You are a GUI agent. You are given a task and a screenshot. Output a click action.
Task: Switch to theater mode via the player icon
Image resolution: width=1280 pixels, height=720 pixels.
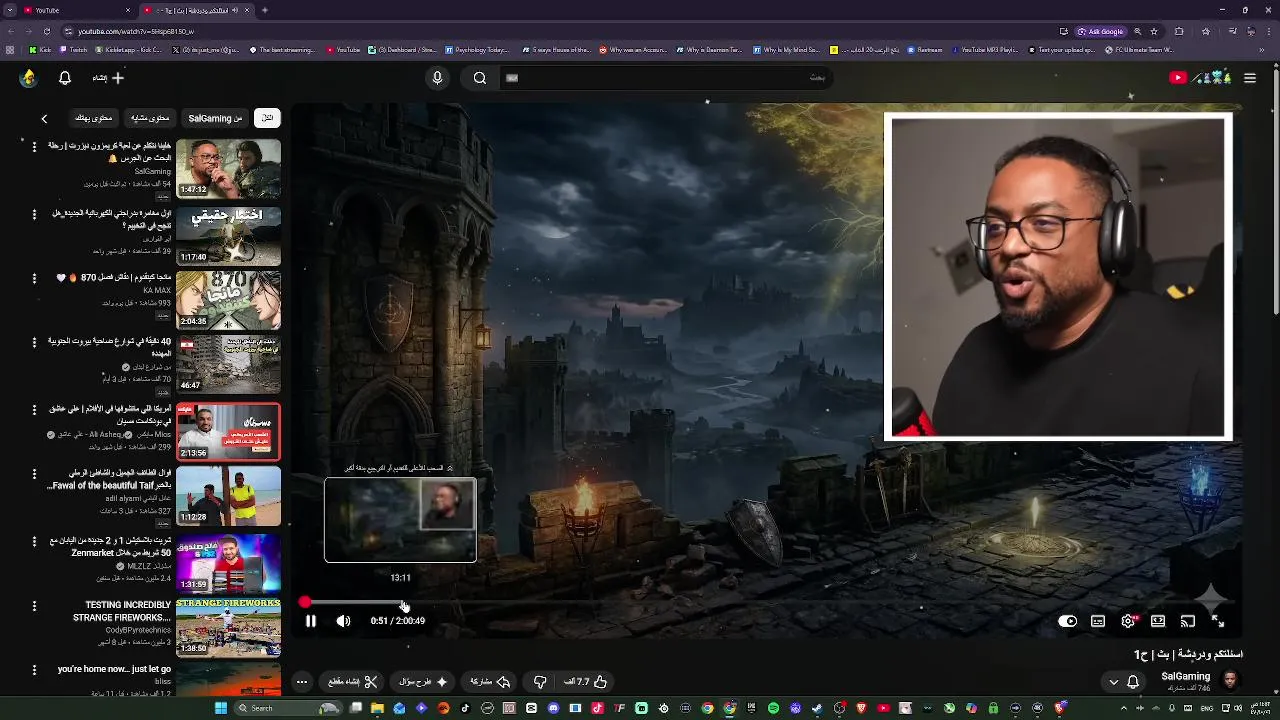tap(1158, 621)
